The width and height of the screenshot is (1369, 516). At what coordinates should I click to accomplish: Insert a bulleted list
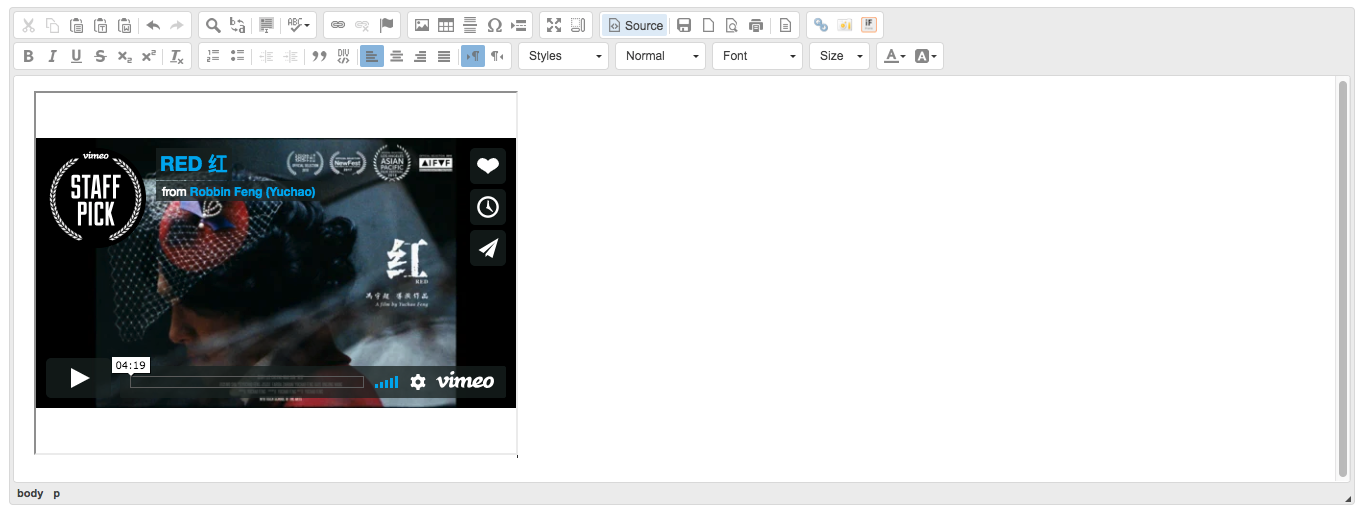point(237,56)
